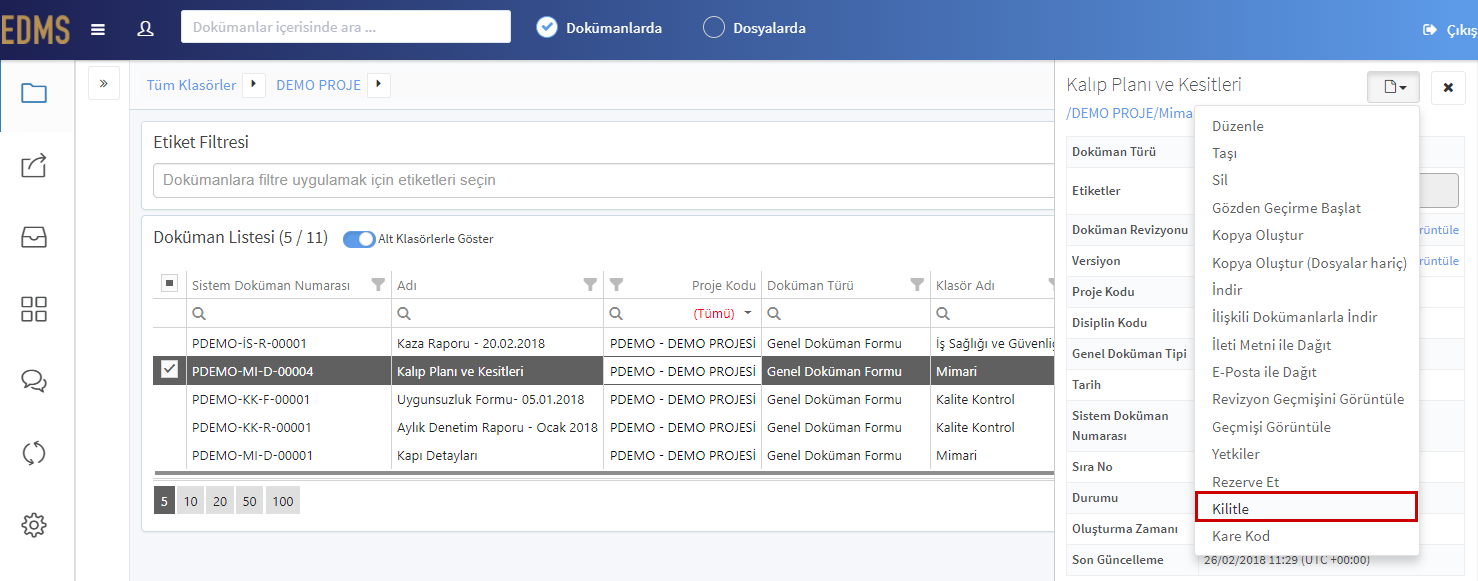This screenshot has width=1478, height=581.
Task: Toggle Alt Klasörlerle Göster switch
Action: [x=359, y=239]
